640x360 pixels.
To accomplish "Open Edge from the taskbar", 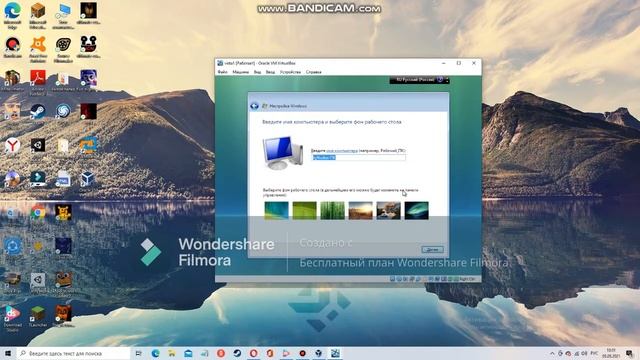I will point(156,353).
